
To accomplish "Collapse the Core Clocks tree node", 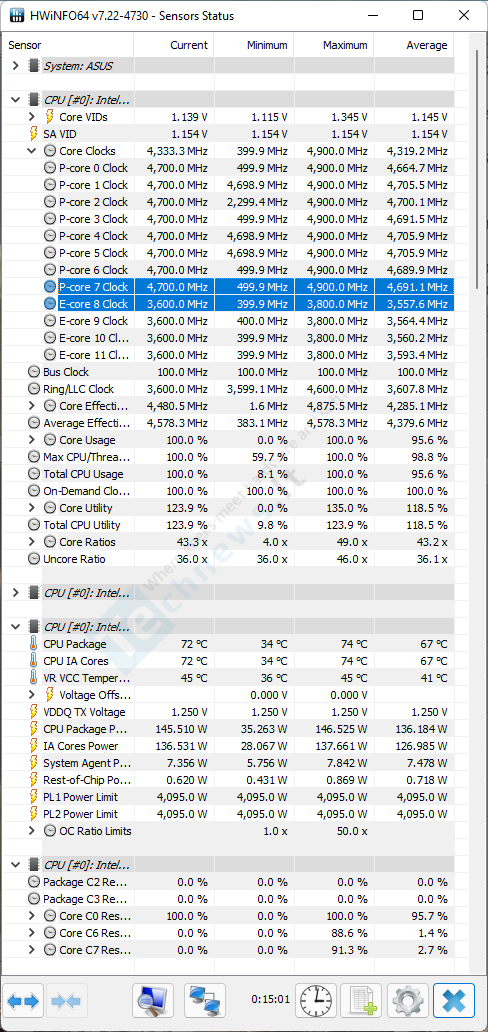I will (x=32, y=151).
